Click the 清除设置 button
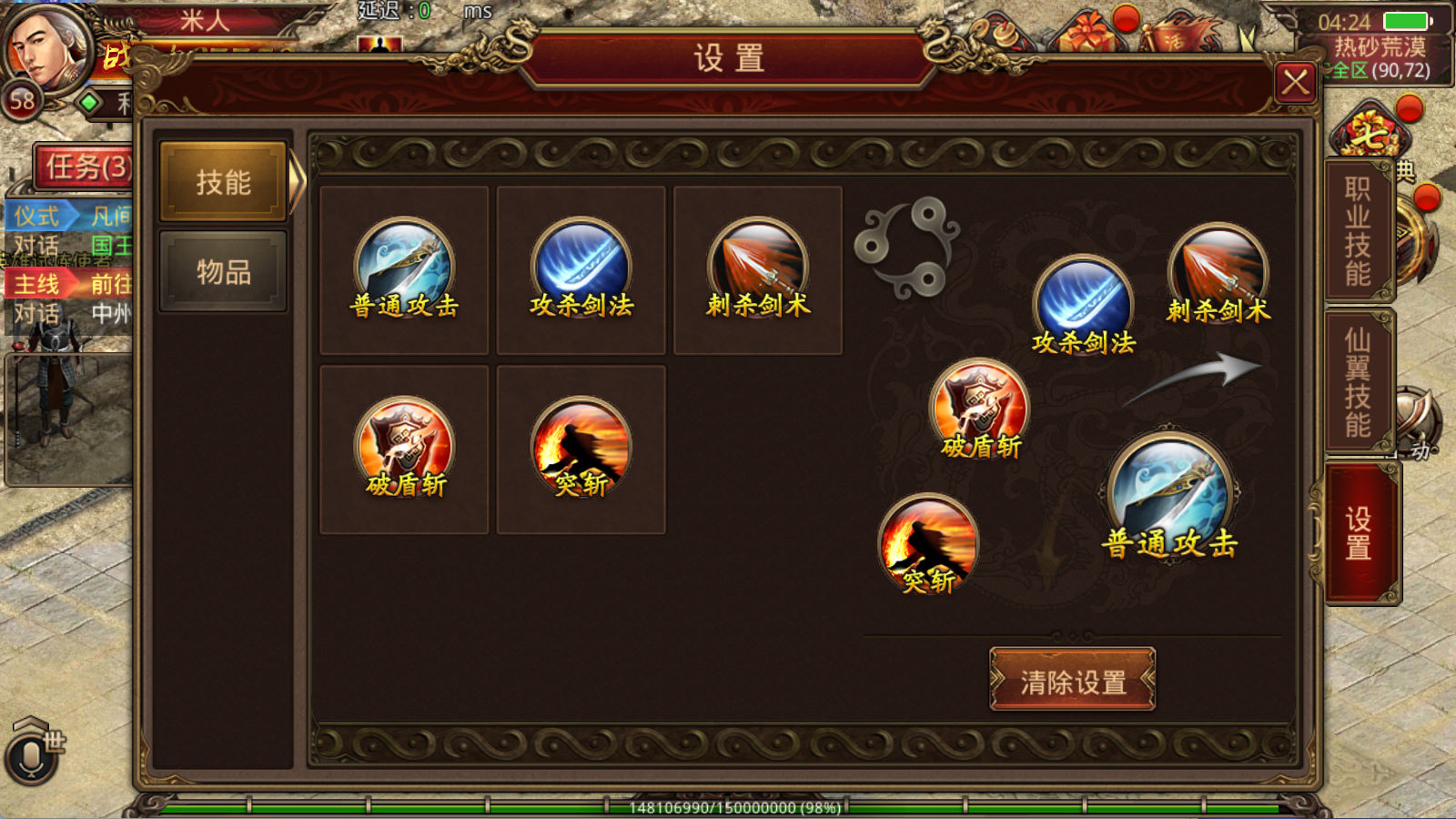Screen dimensions: 1456x819 1073,680
